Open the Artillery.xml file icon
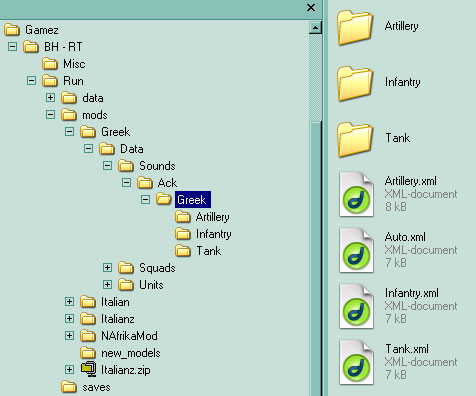476x396 pixels. tap(356, 194)
